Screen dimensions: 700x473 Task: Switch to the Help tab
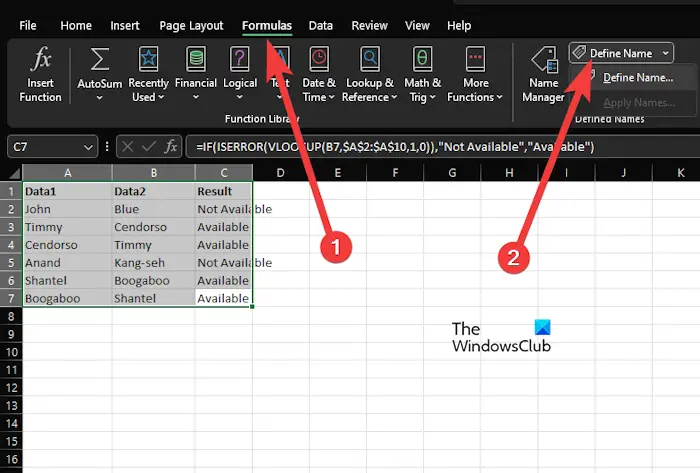pos(459,25)
